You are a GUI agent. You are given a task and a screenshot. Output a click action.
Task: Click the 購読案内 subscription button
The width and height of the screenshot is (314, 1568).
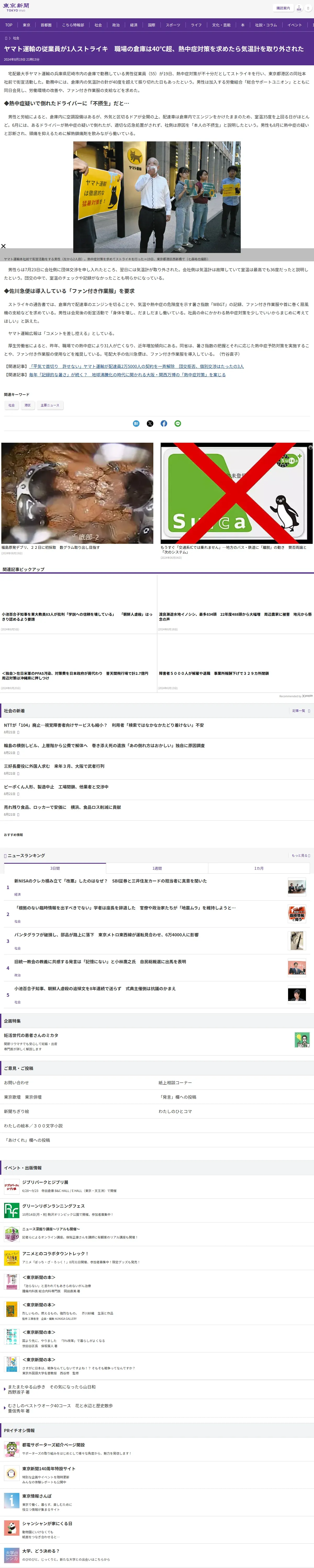point(283,8)
